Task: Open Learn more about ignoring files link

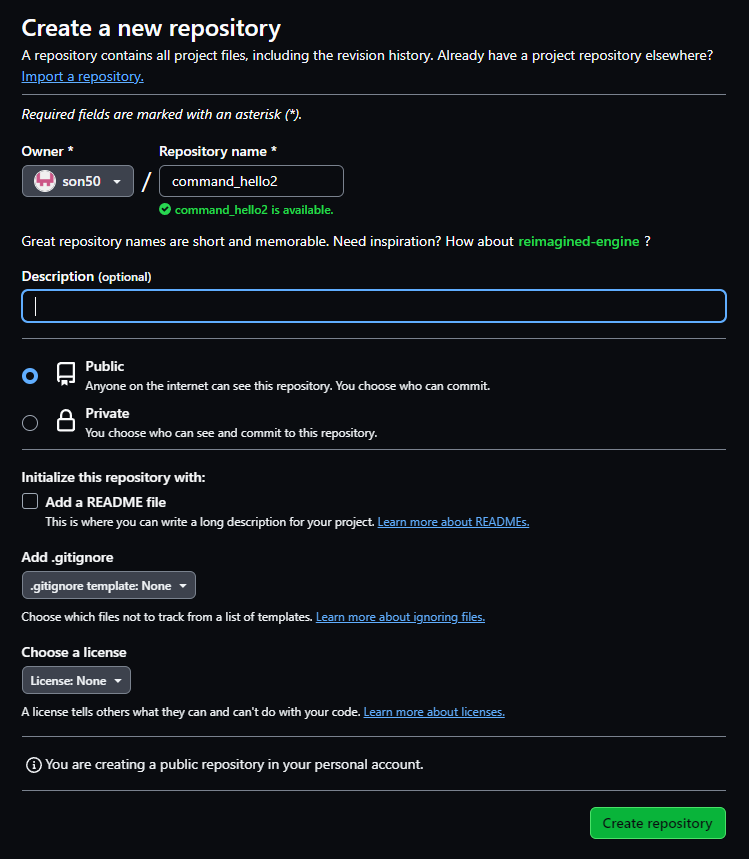Action: [400, 617]
